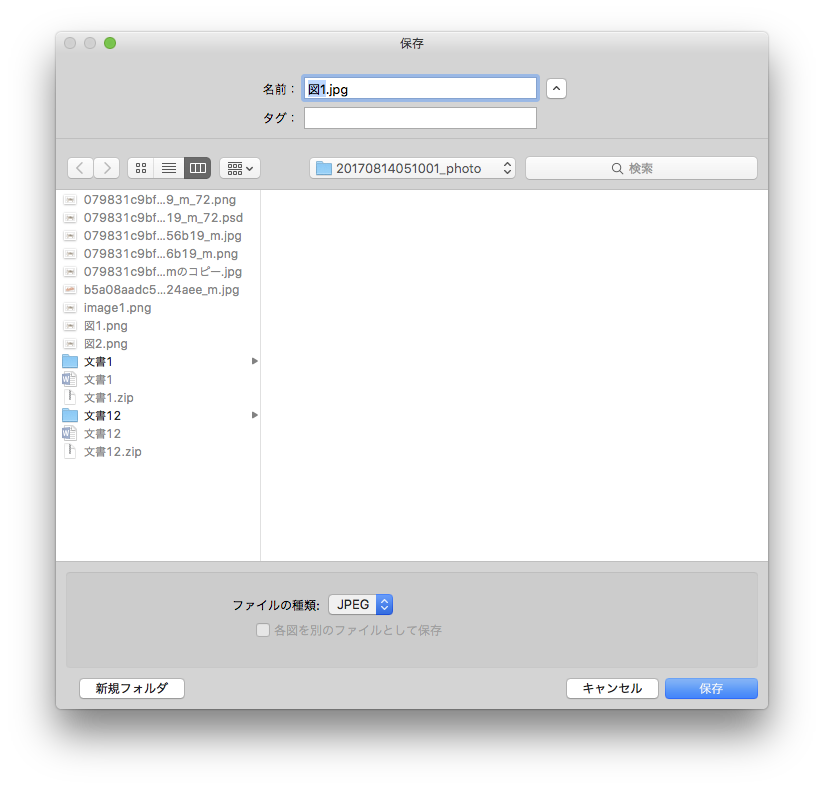Select file 079831c9bf...mのコピー.jpg
The image size is (824, 789).
[163, 272]
